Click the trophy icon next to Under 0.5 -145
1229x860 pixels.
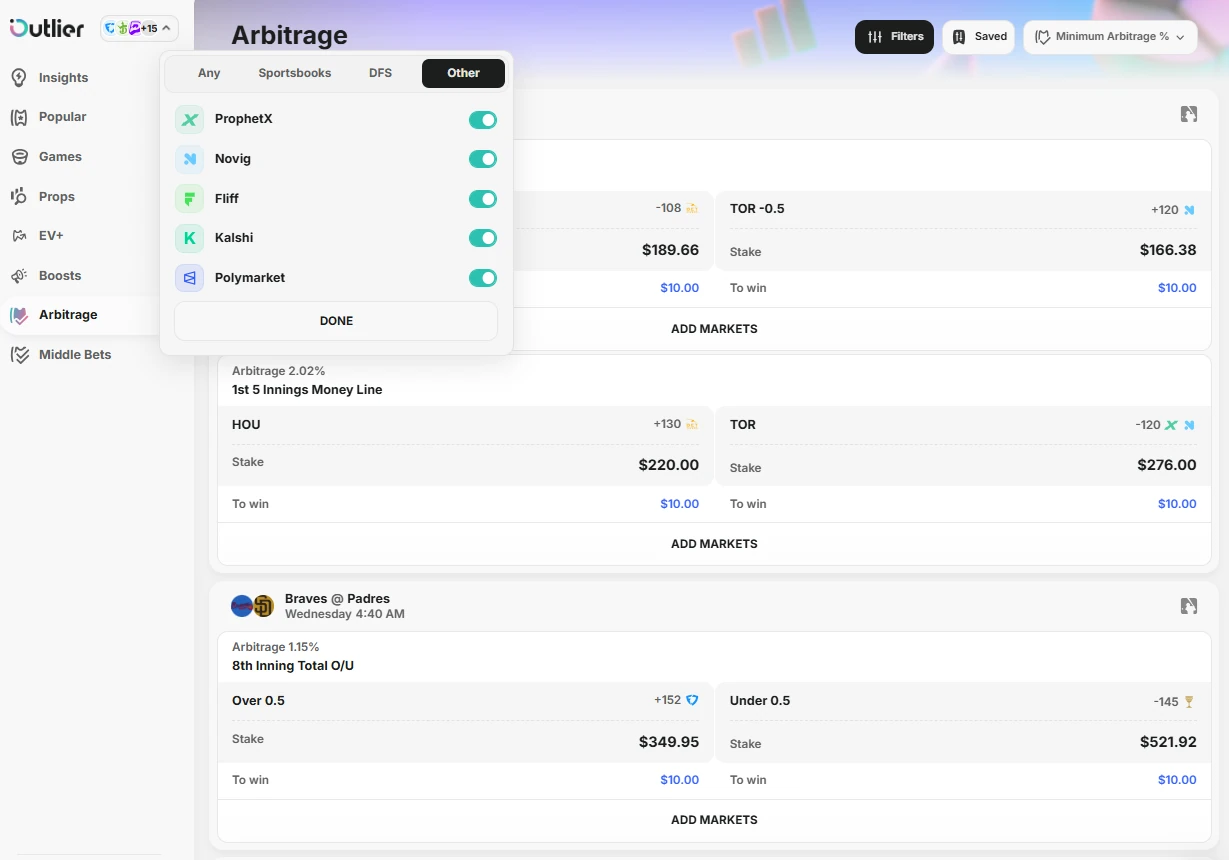tap(1189, 702)
